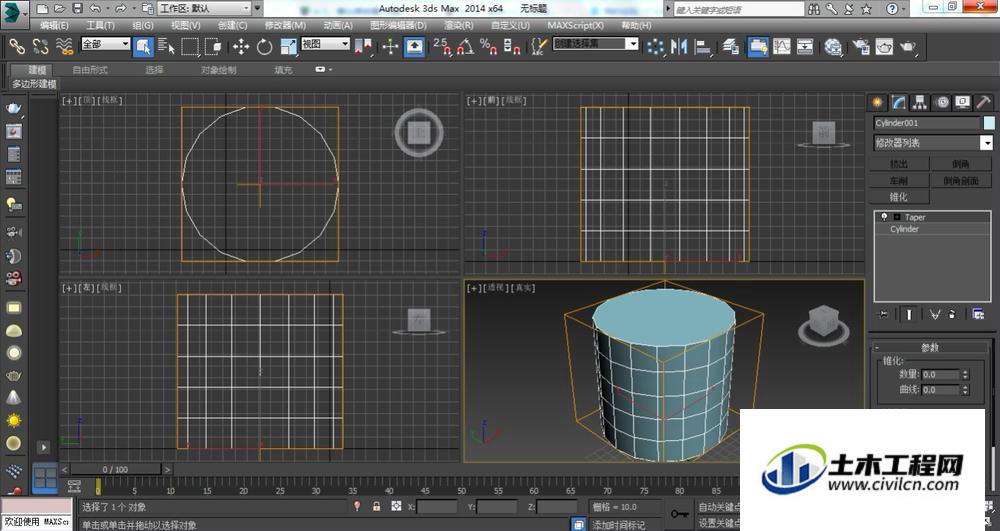Click the 数量 amount value field

941,374
